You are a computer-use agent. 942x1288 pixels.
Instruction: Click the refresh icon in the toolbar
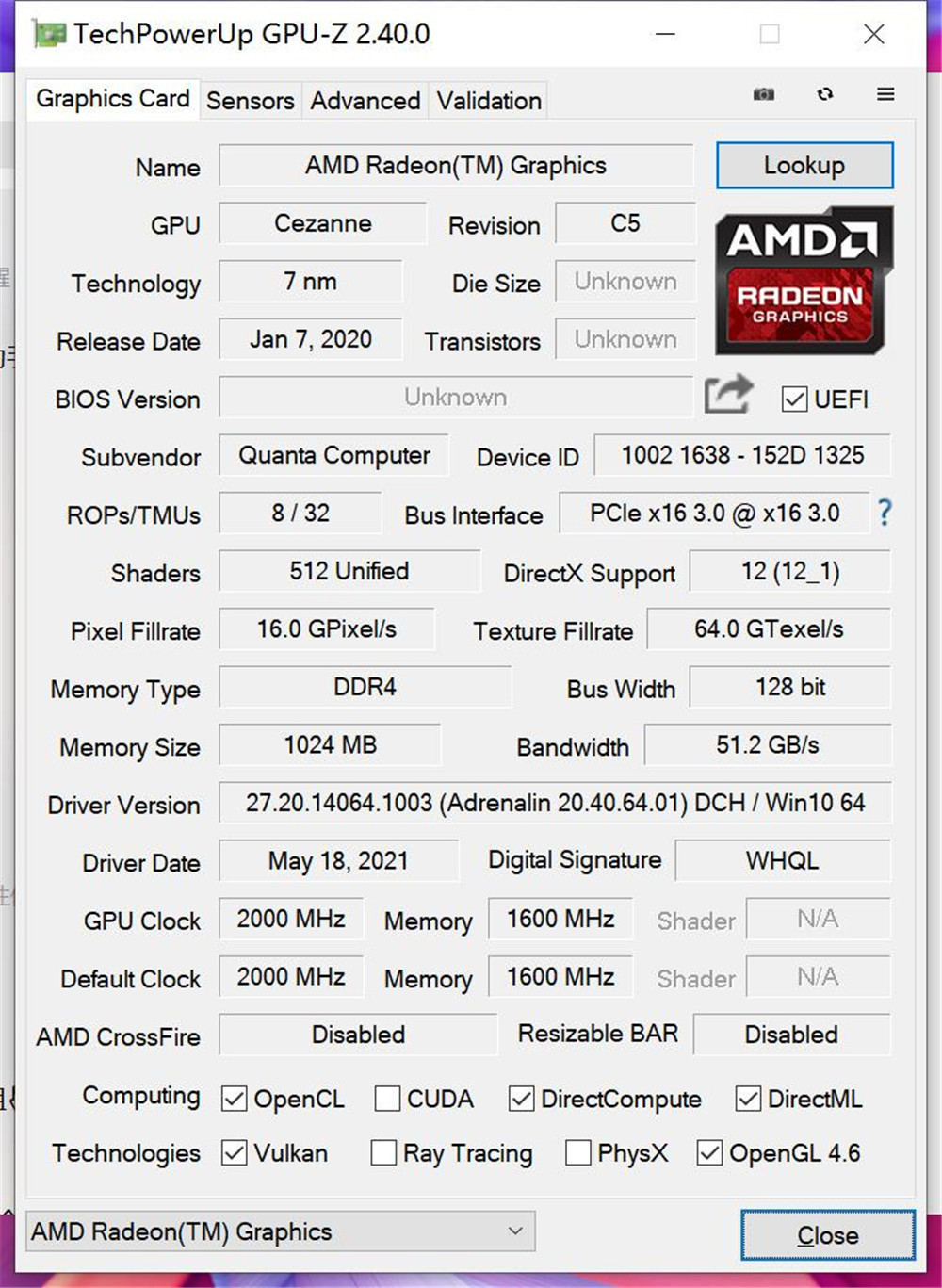(x=825, y=94)
